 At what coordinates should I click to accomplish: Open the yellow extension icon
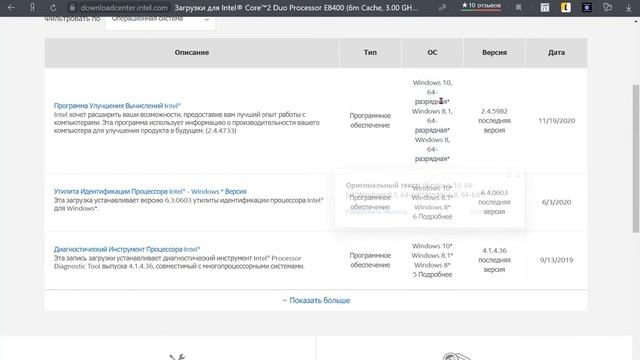pos(566,7)
